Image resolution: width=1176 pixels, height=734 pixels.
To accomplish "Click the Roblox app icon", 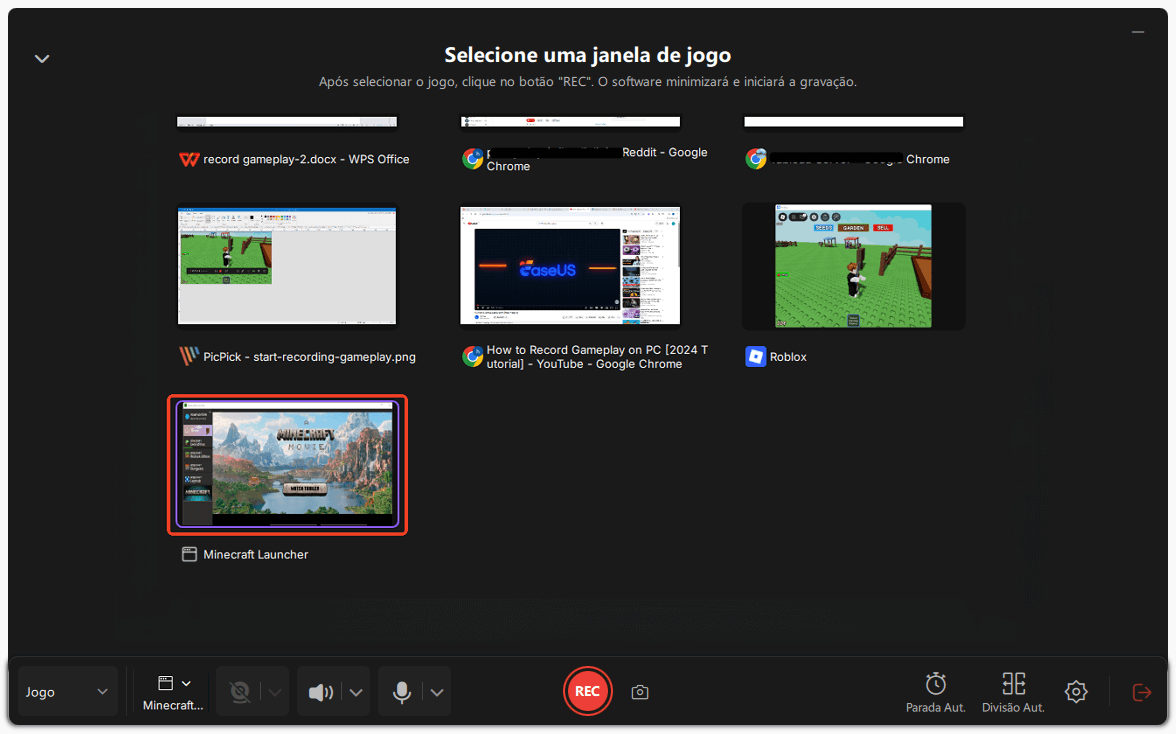I will (x=755, y=357).
